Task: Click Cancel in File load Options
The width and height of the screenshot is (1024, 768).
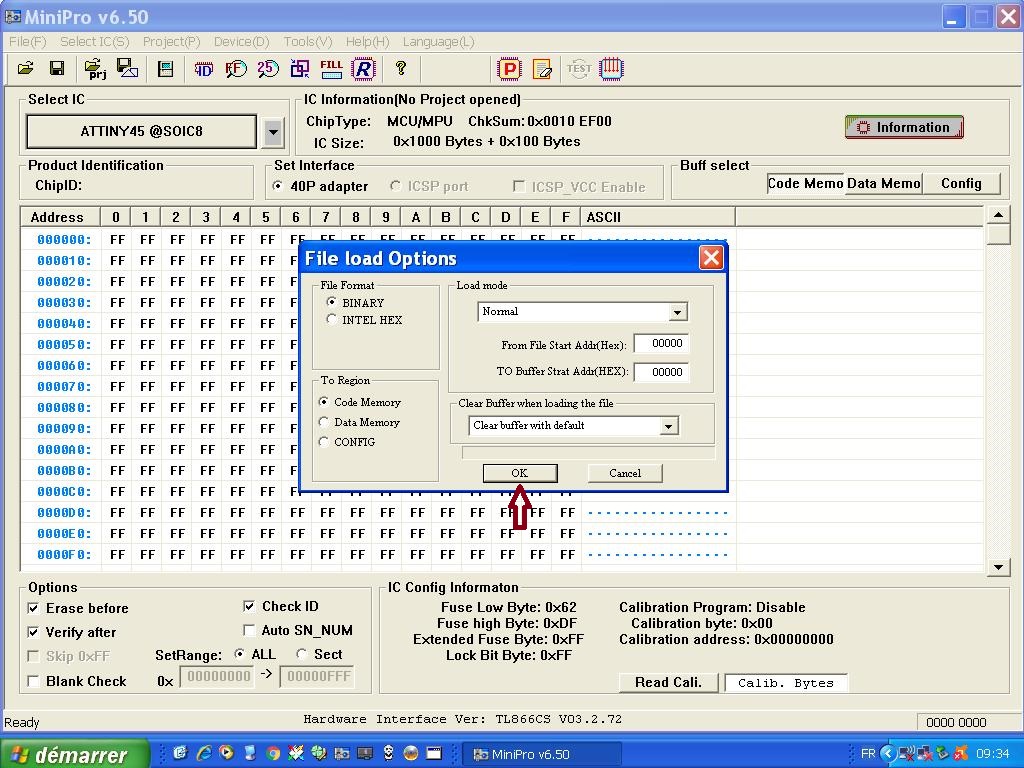Action: coord(625,473)
